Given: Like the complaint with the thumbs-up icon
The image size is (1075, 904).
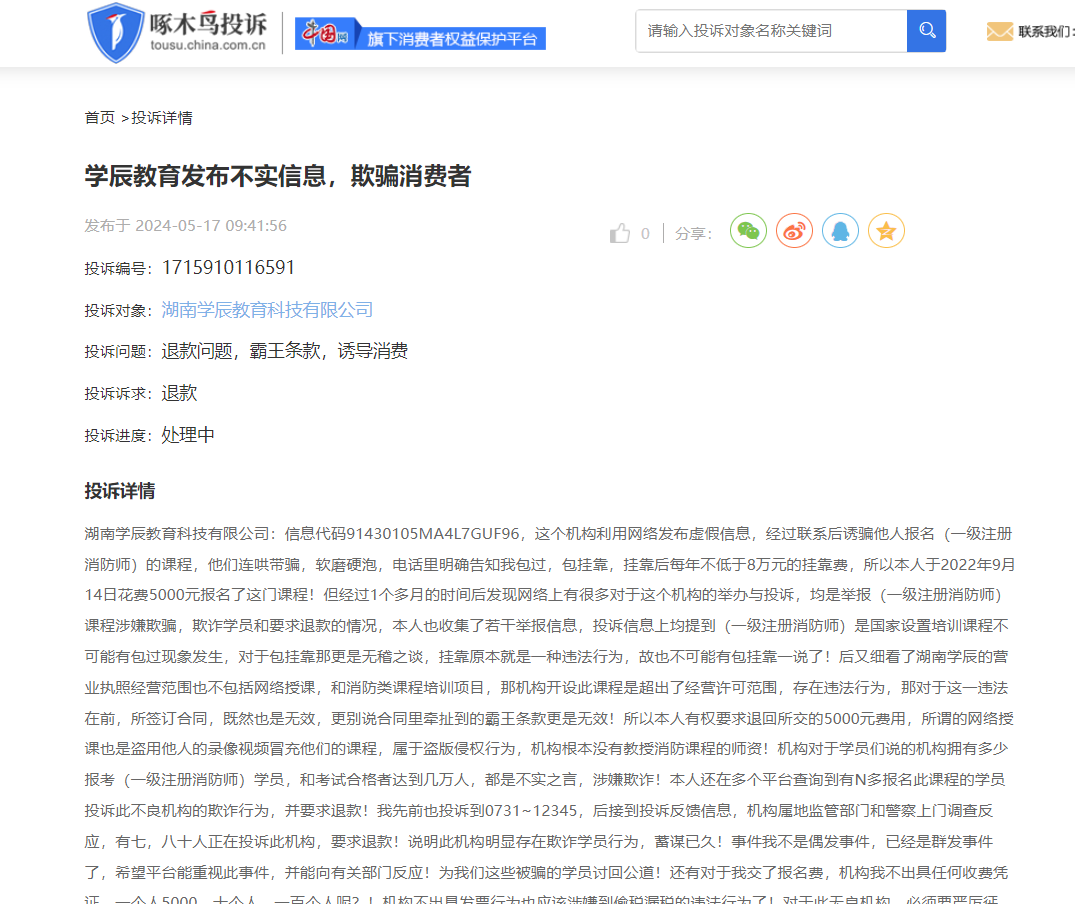Looking at the screenshot, I should click(x=620, y=234).
